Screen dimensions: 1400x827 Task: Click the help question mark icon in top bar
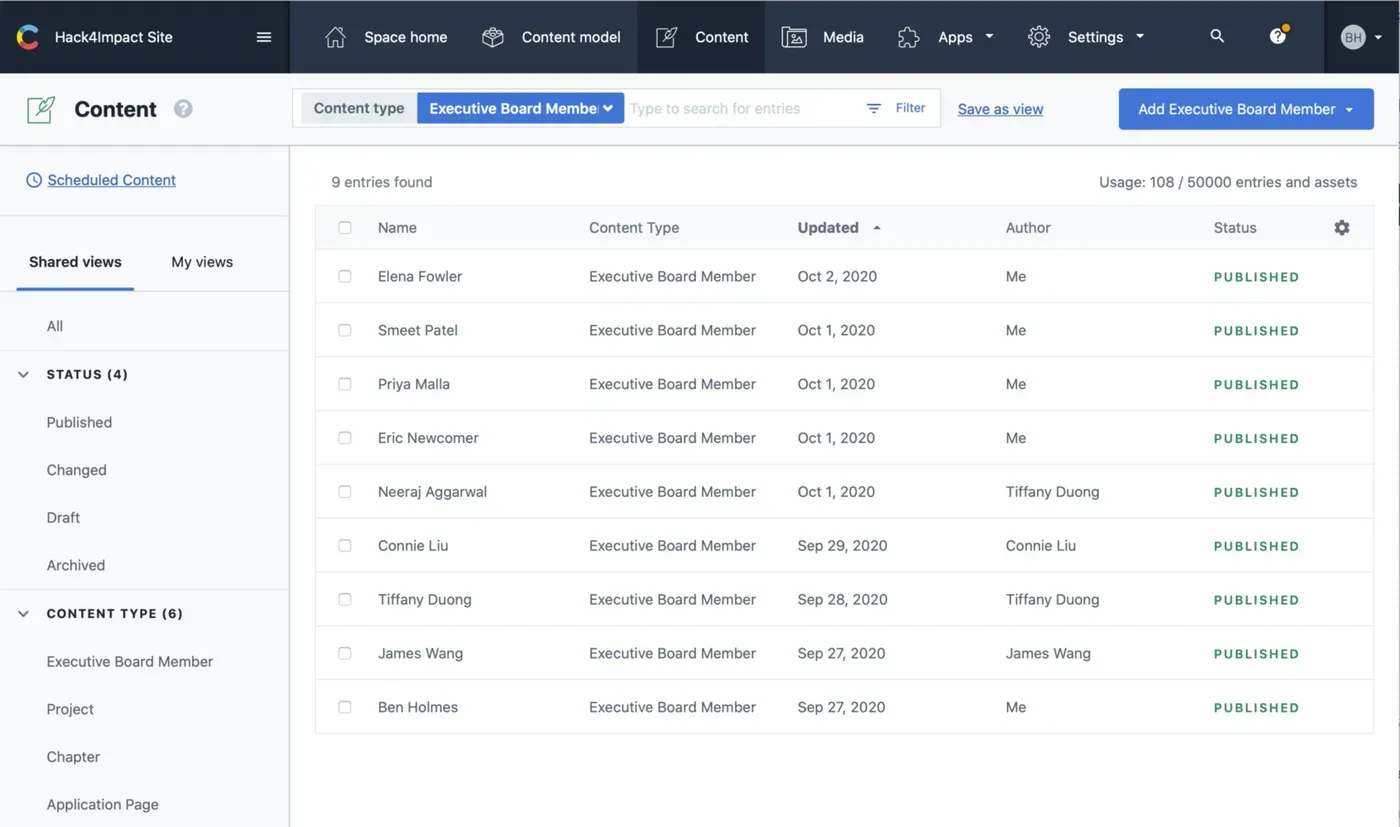[x=1278, y=36]
